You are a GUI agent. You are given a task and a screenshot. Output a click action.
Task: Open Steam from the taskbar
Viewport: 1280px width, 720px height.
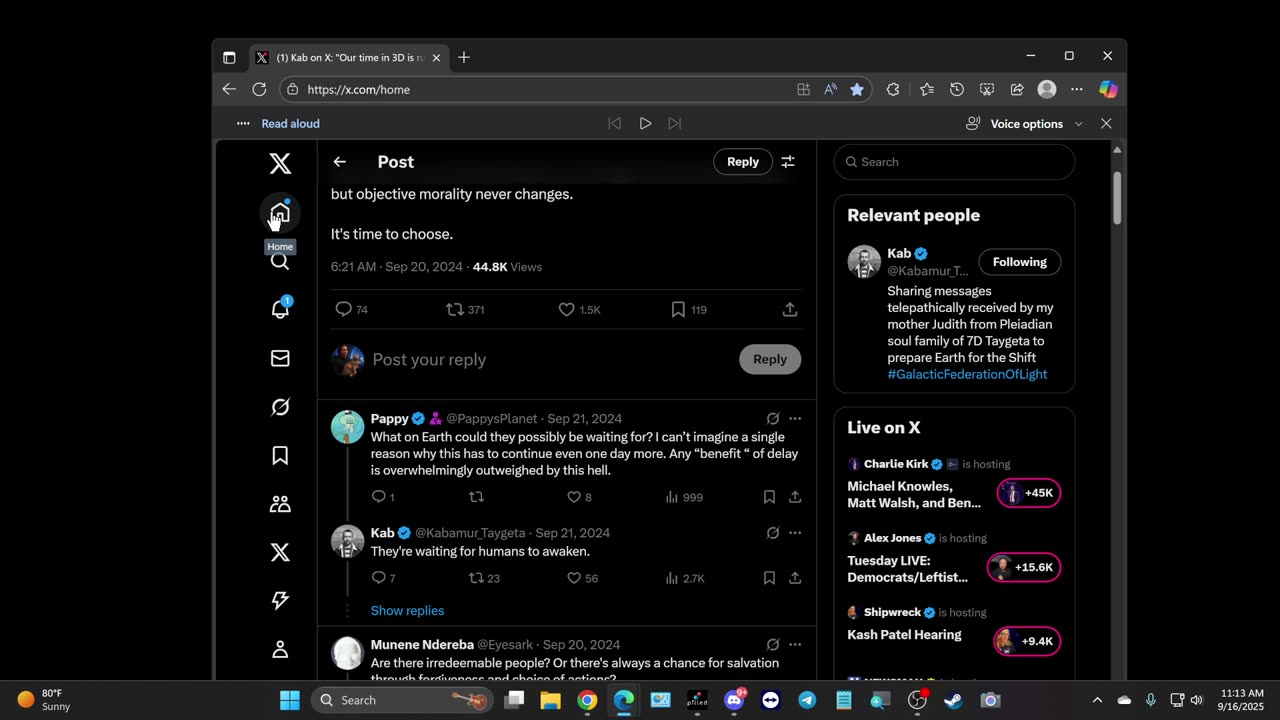point(953,700)
